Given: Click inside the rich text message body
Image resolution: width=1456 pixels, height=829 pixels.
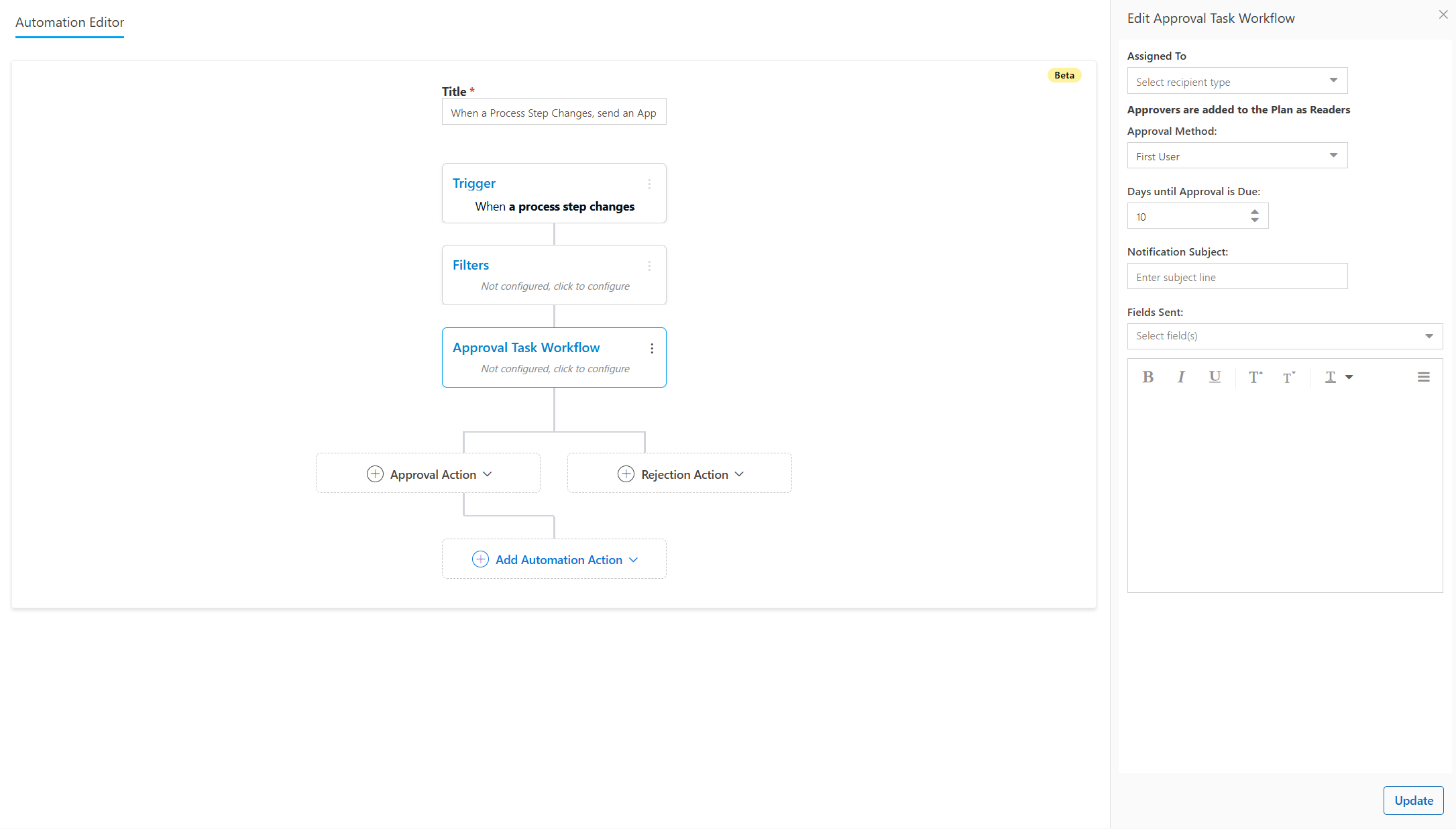Looking at the screenshot, I should (1284, 493).
